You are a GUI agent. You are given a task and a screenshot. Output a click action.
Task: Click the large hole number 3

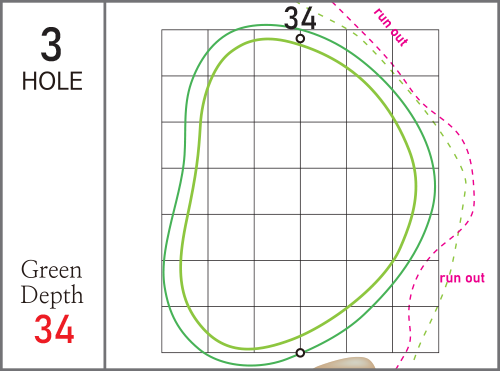tap(51, 44)
